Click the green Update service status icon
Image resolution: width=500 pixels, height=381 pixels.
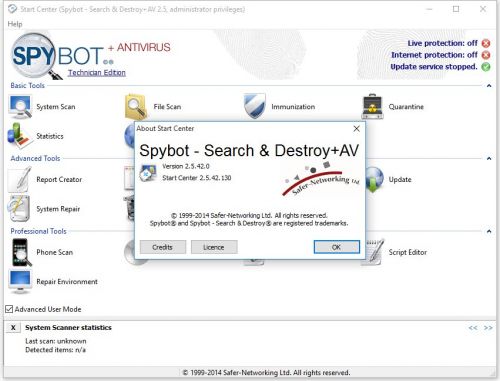pyautogui.click(x=486, y=67)
